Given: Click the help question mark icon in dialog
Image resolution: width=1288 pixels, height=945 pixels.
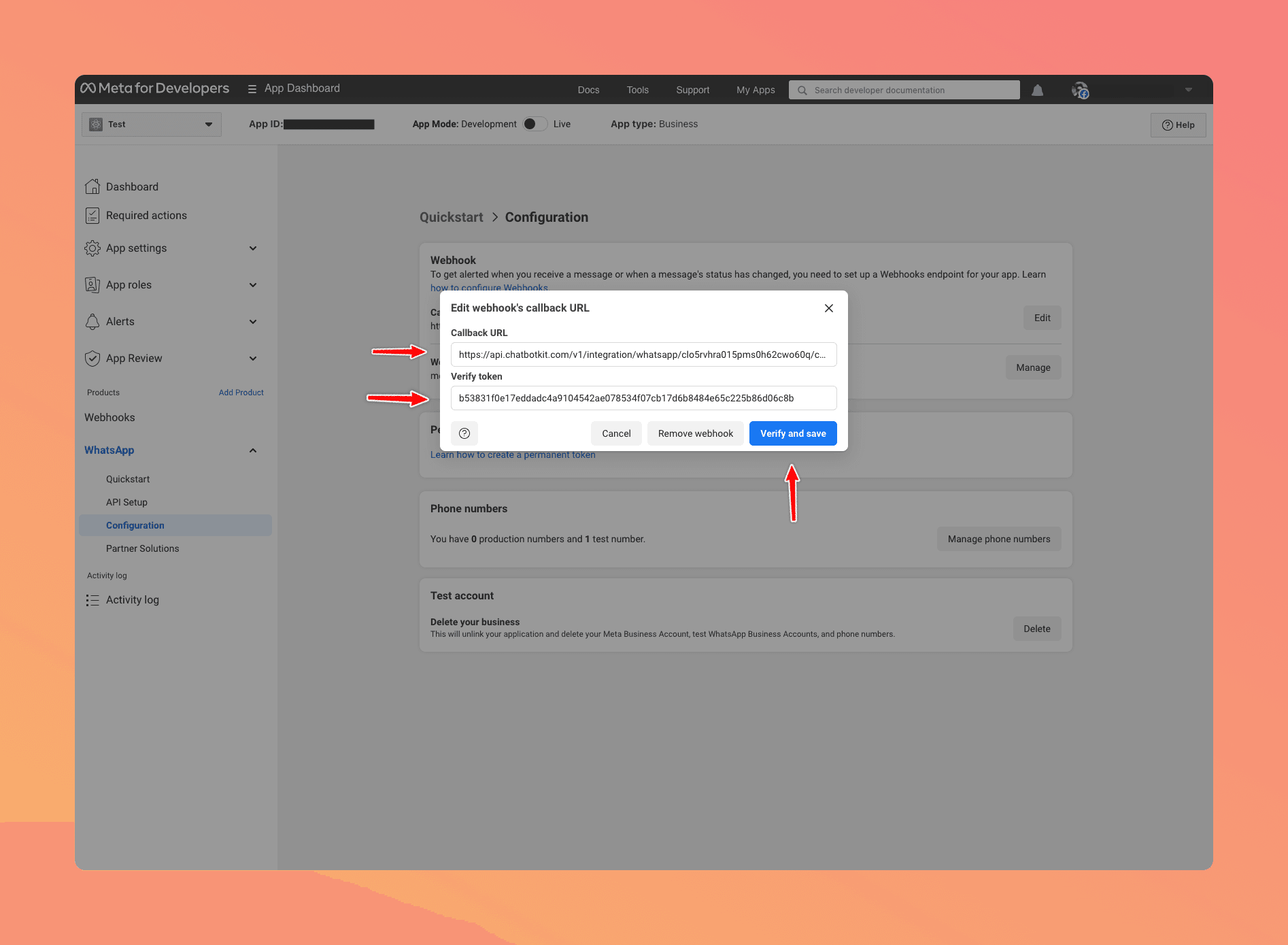Looking at the screenshot, I should click(x=464, y=433).
